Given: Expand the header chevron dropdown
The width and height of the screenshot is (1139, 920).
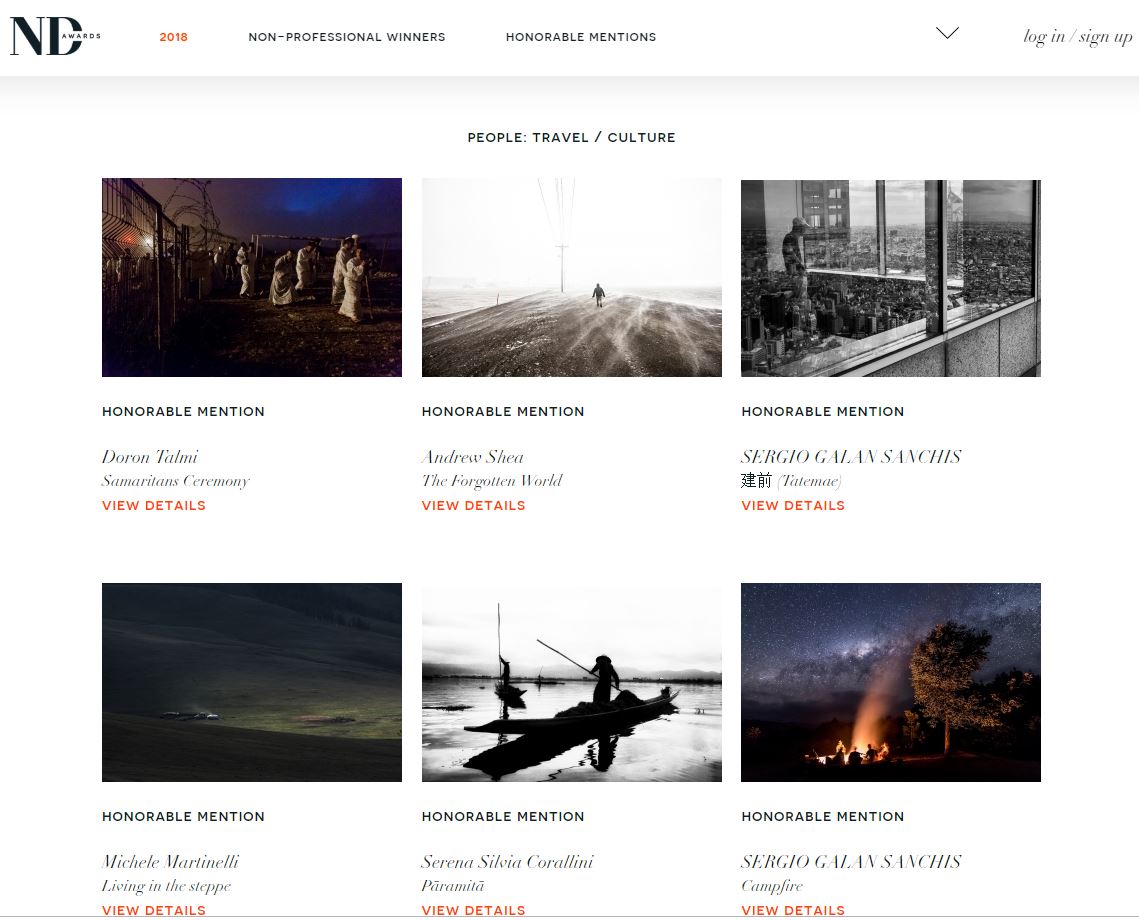Looking at the screenshot, I should [x=946, y=33].
